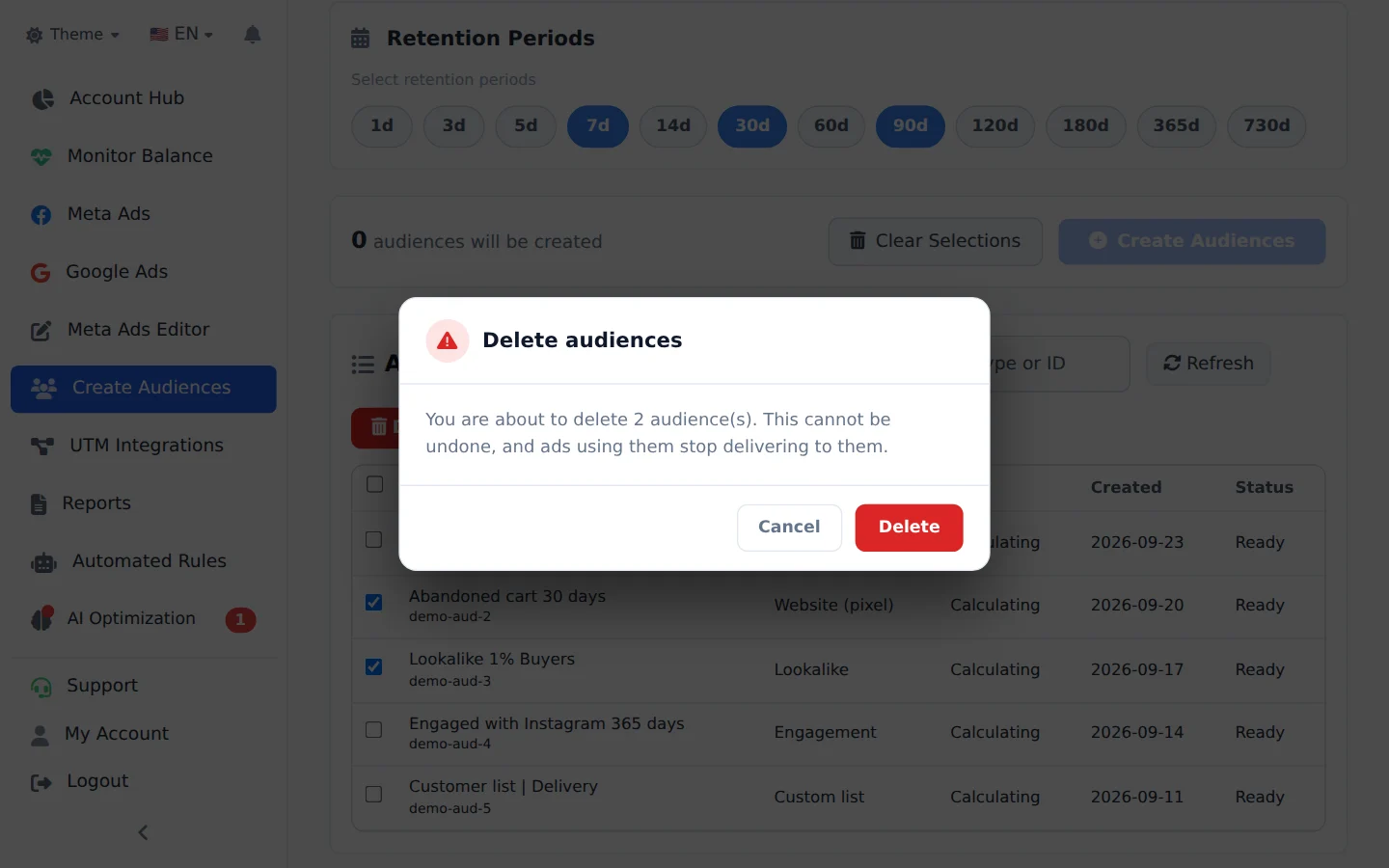Click the Support headset icon
This screenshot has height=868, width=1389.
click(x=41, y=687)
